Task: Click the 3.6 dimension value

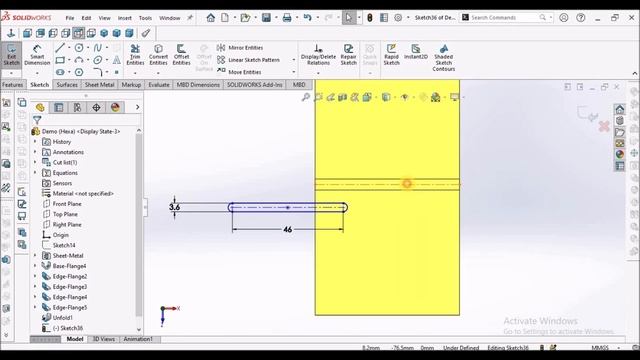Action: click(x=175, y=207)
